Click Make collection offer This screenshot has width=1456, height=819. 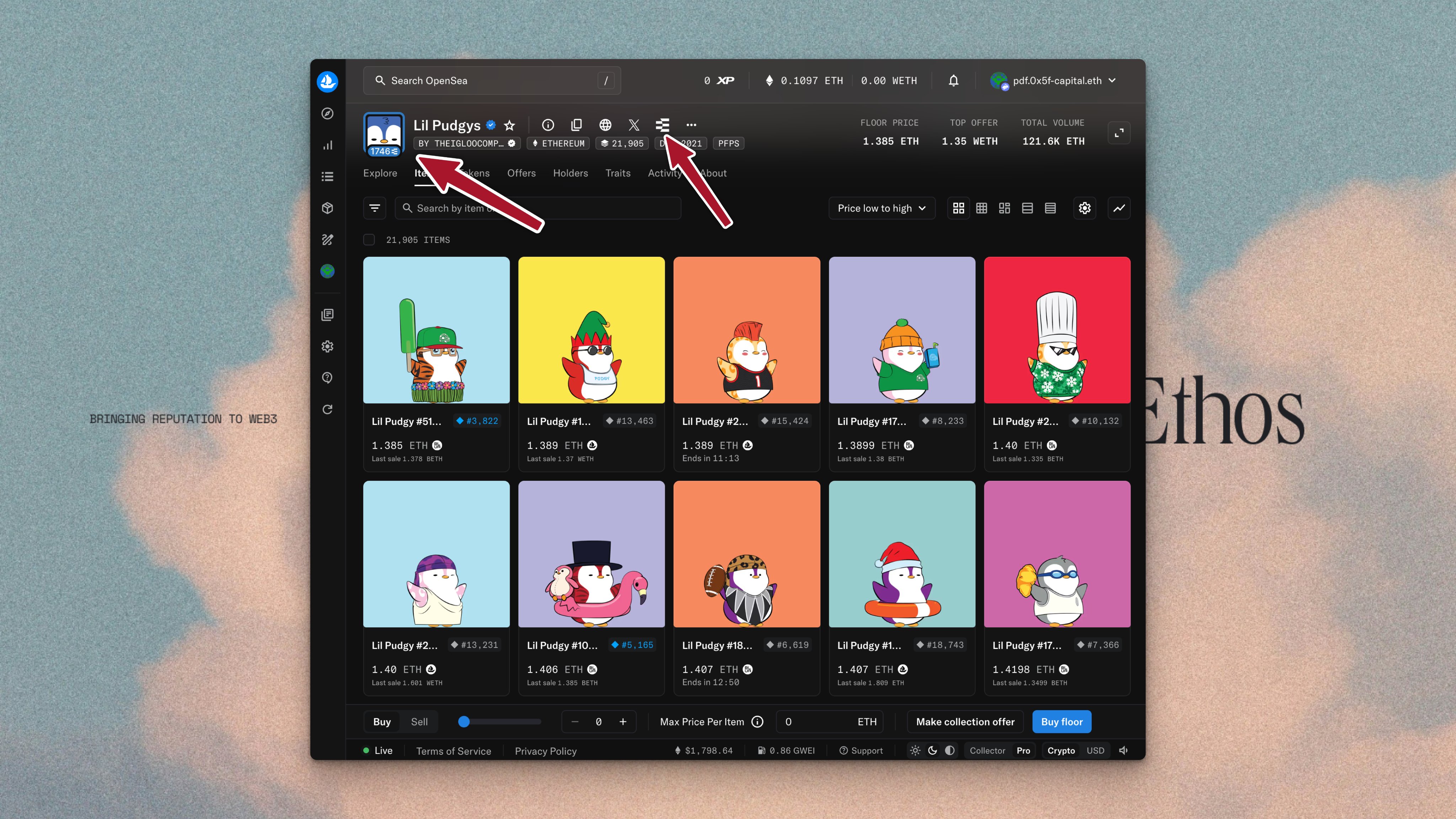click(x=965, y=722)
